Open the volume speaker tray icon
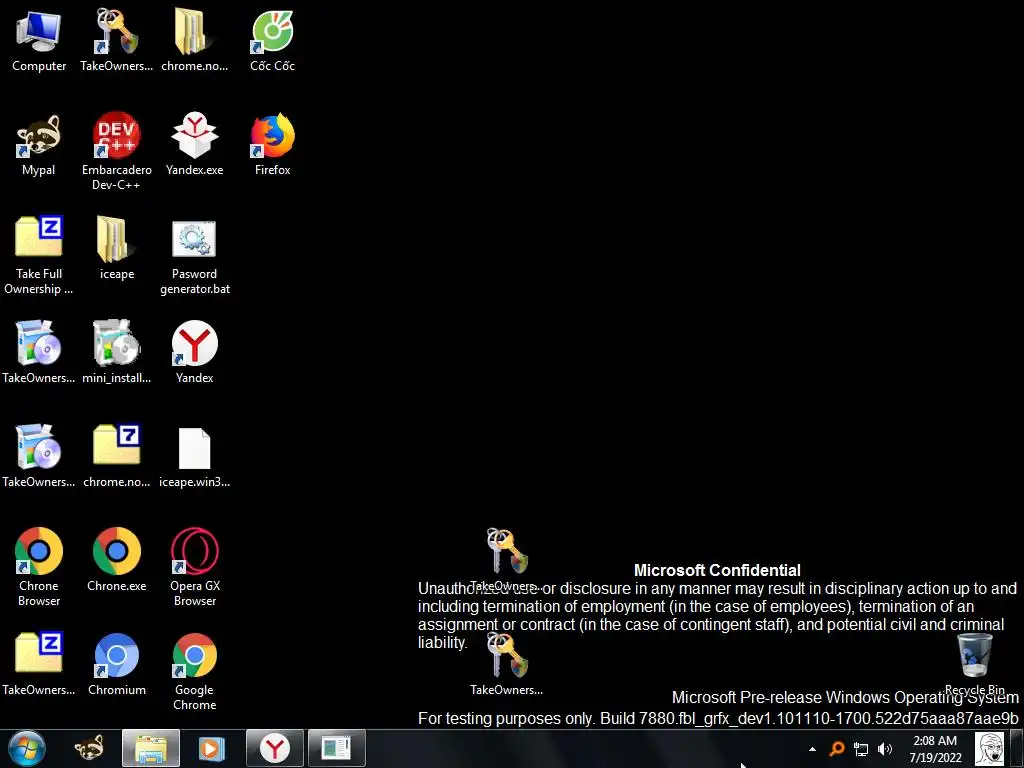 [x=885, y=749]
